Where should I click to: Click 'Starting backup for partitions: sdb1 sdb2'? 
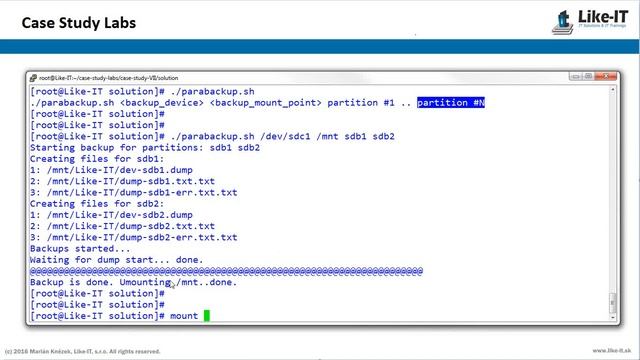145,147
